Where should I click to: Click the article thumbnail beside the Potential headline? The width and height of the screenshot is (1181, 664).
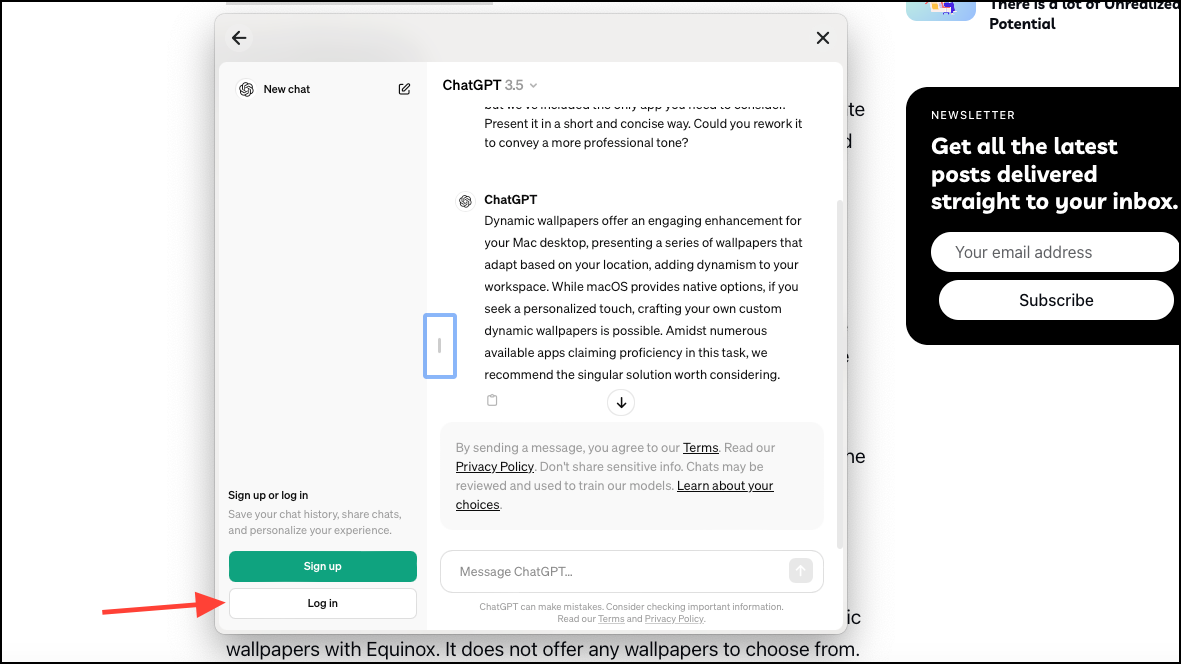coord(941,10)
